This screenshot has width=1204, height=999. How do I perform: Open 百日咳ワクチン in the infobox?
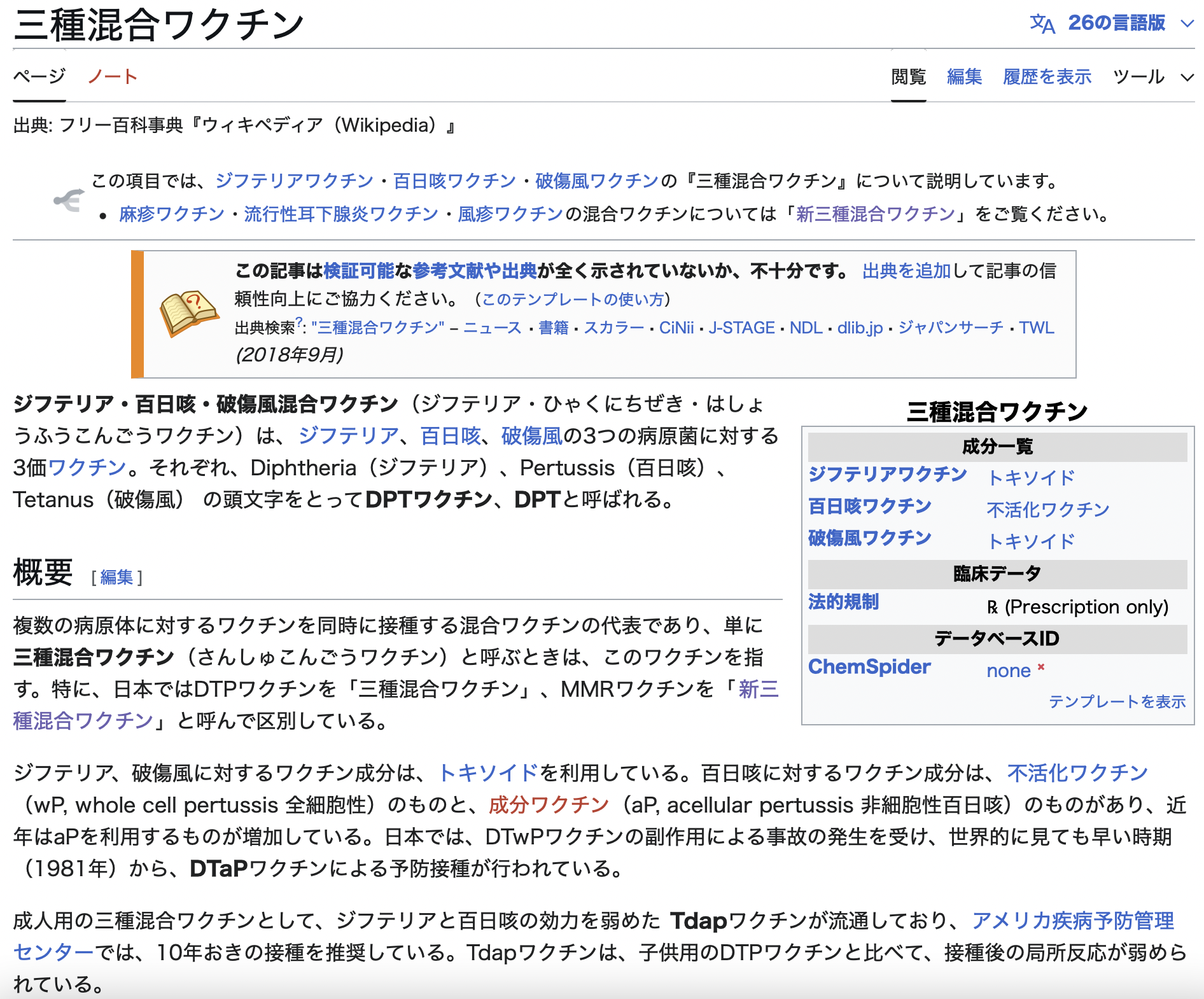870,506
